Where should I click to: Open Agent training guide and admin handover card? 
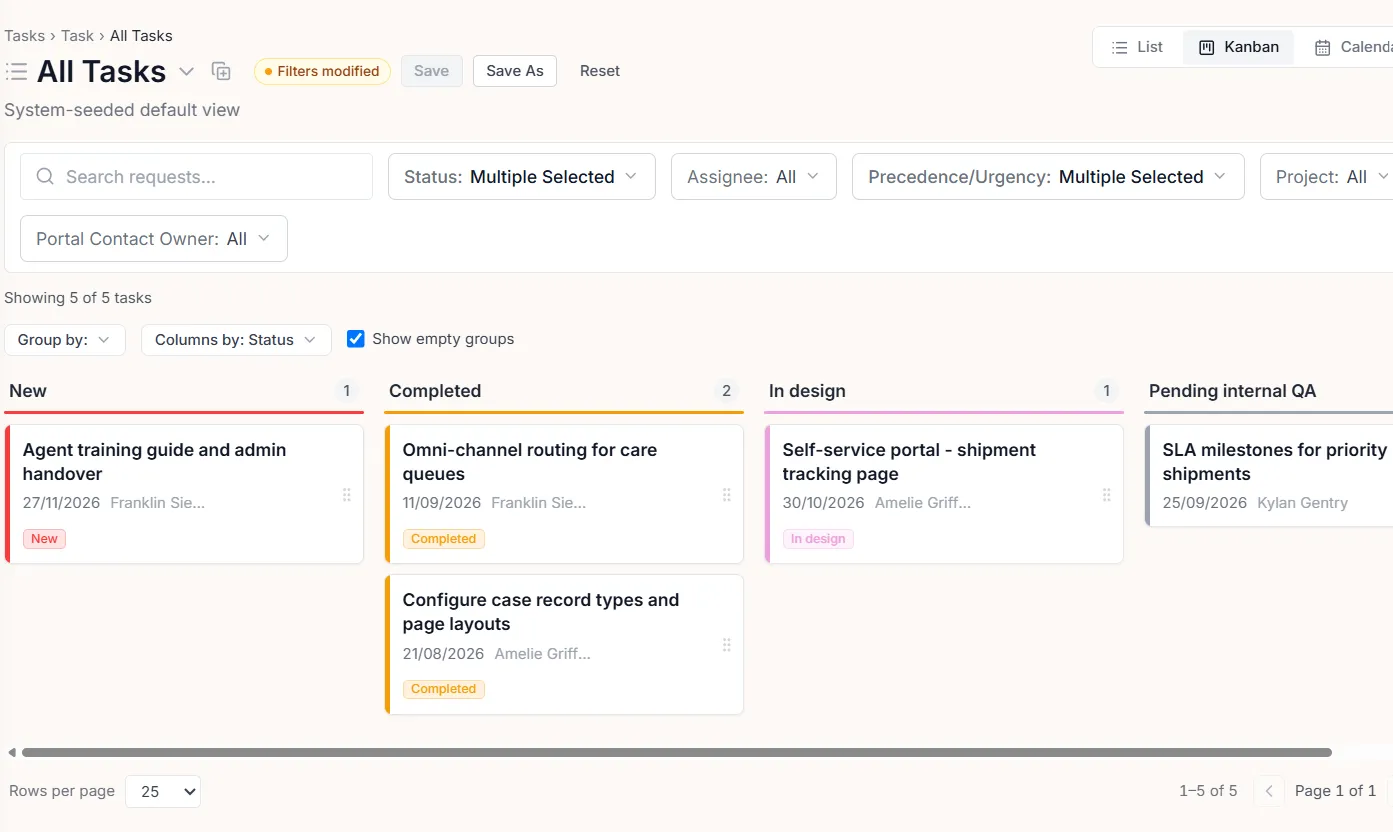pyautogui.click(x=184, y=494)
